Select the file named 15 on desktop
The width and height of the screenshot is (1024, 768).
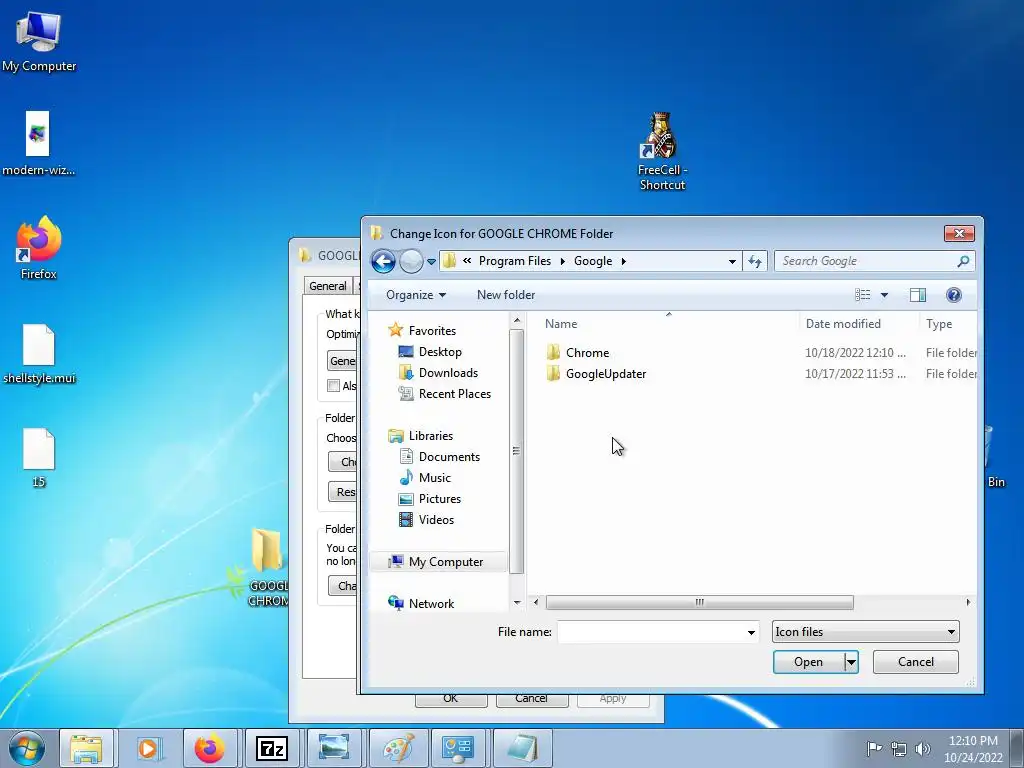pyautogui.click(x=39, y=458)
